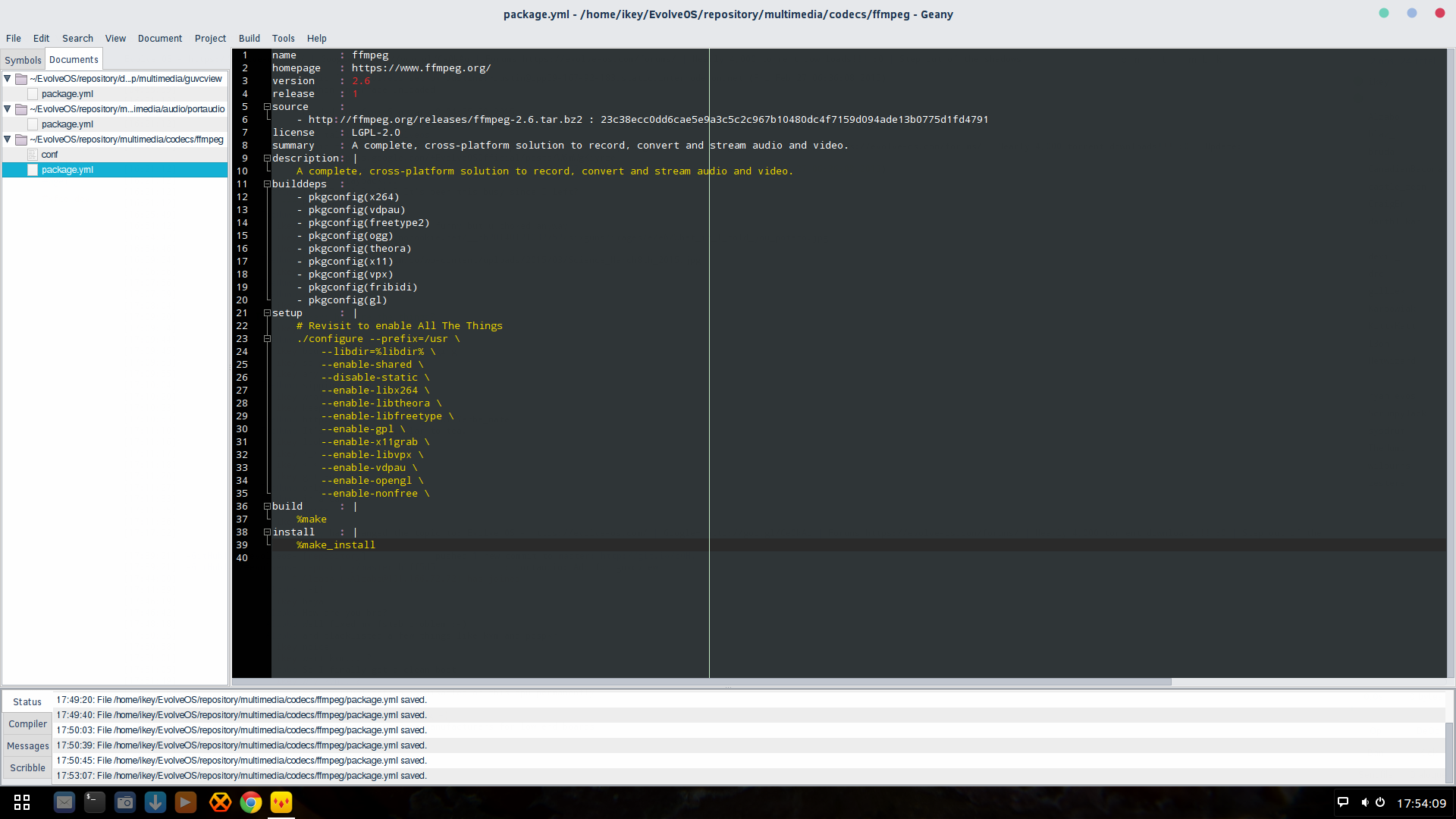This screenshot has width=1456, height=819.
Task: Click the blue window control button
Action: (1412, 13)
